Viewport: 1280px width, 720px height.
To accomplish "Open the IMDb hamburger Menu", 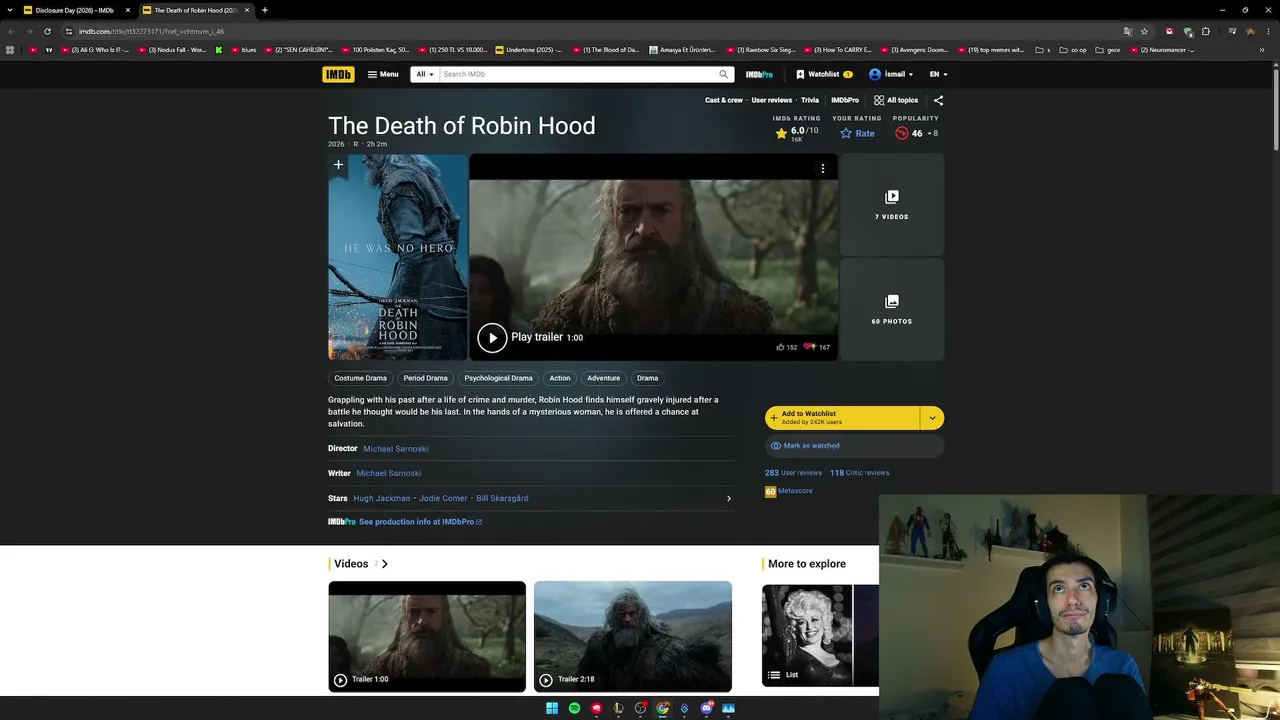I will coord(383,74).
